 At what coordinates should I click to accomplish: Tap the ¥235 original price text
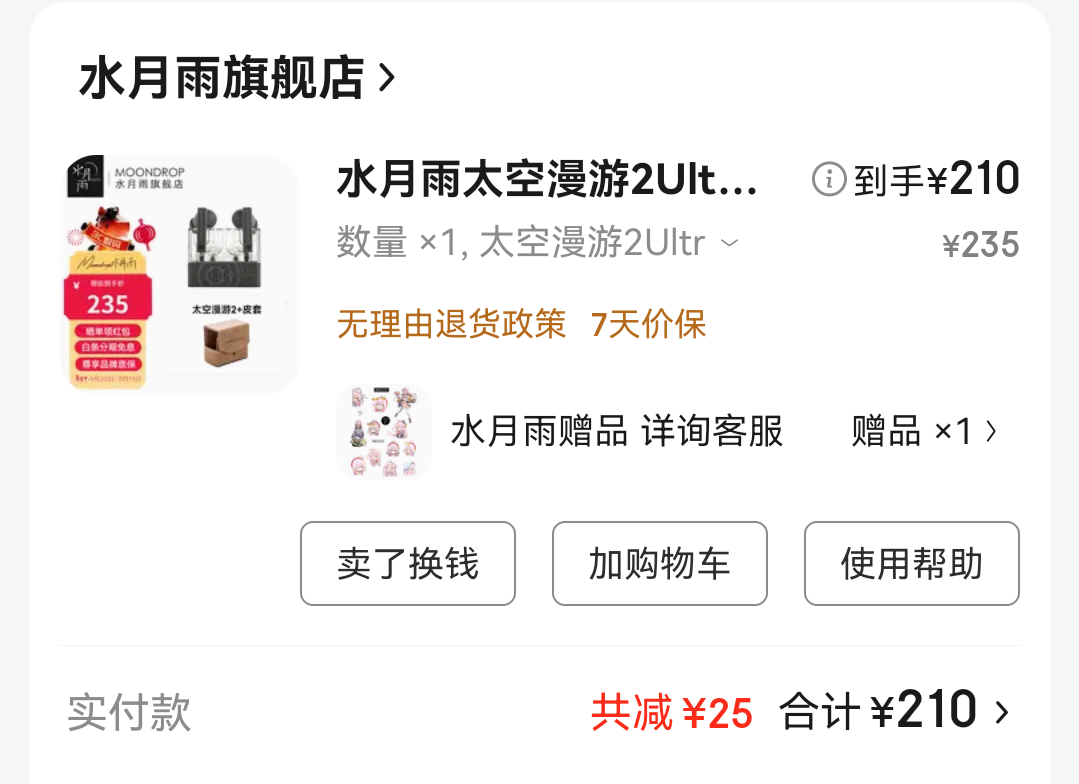(981, 244)
